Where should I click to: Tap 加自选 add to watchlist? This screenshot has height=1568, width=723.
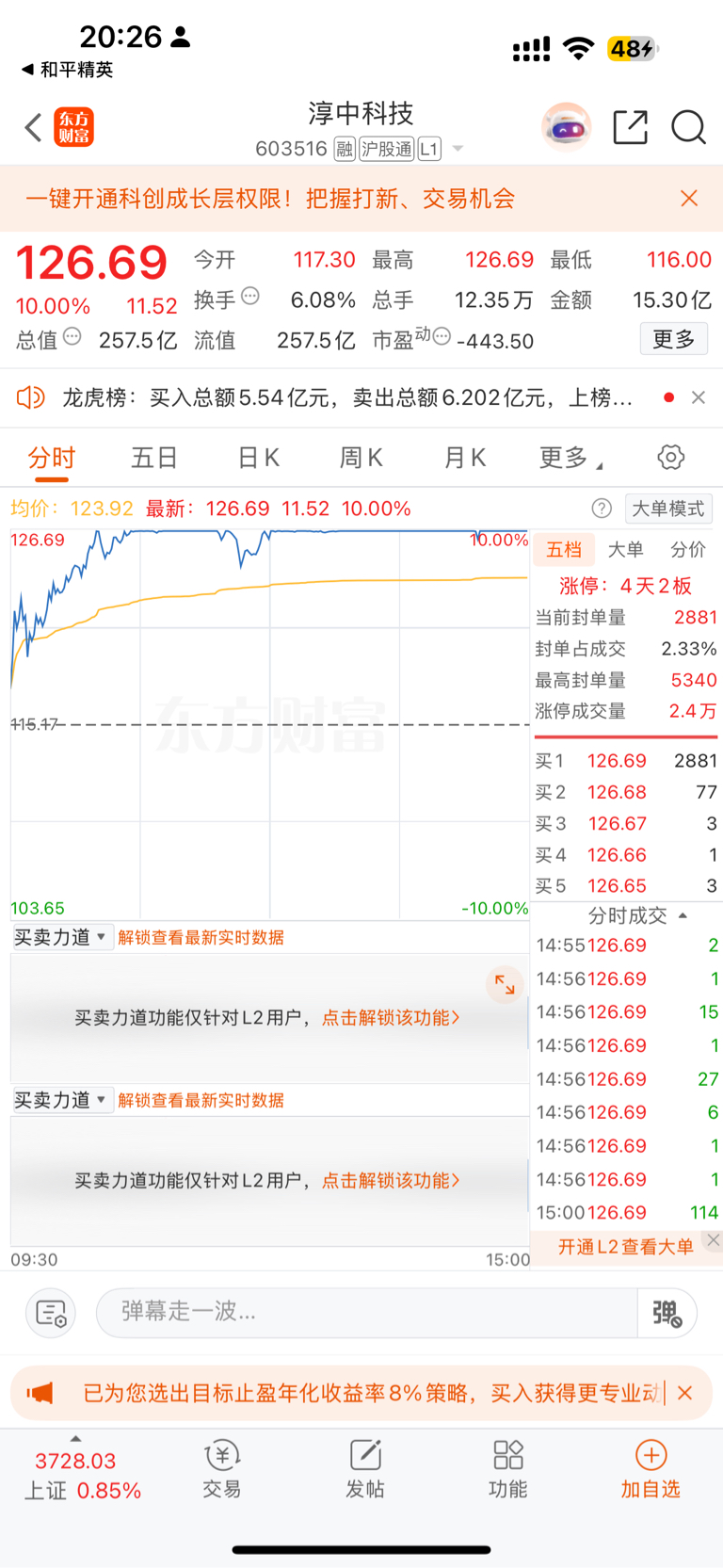coord(651,1468)
